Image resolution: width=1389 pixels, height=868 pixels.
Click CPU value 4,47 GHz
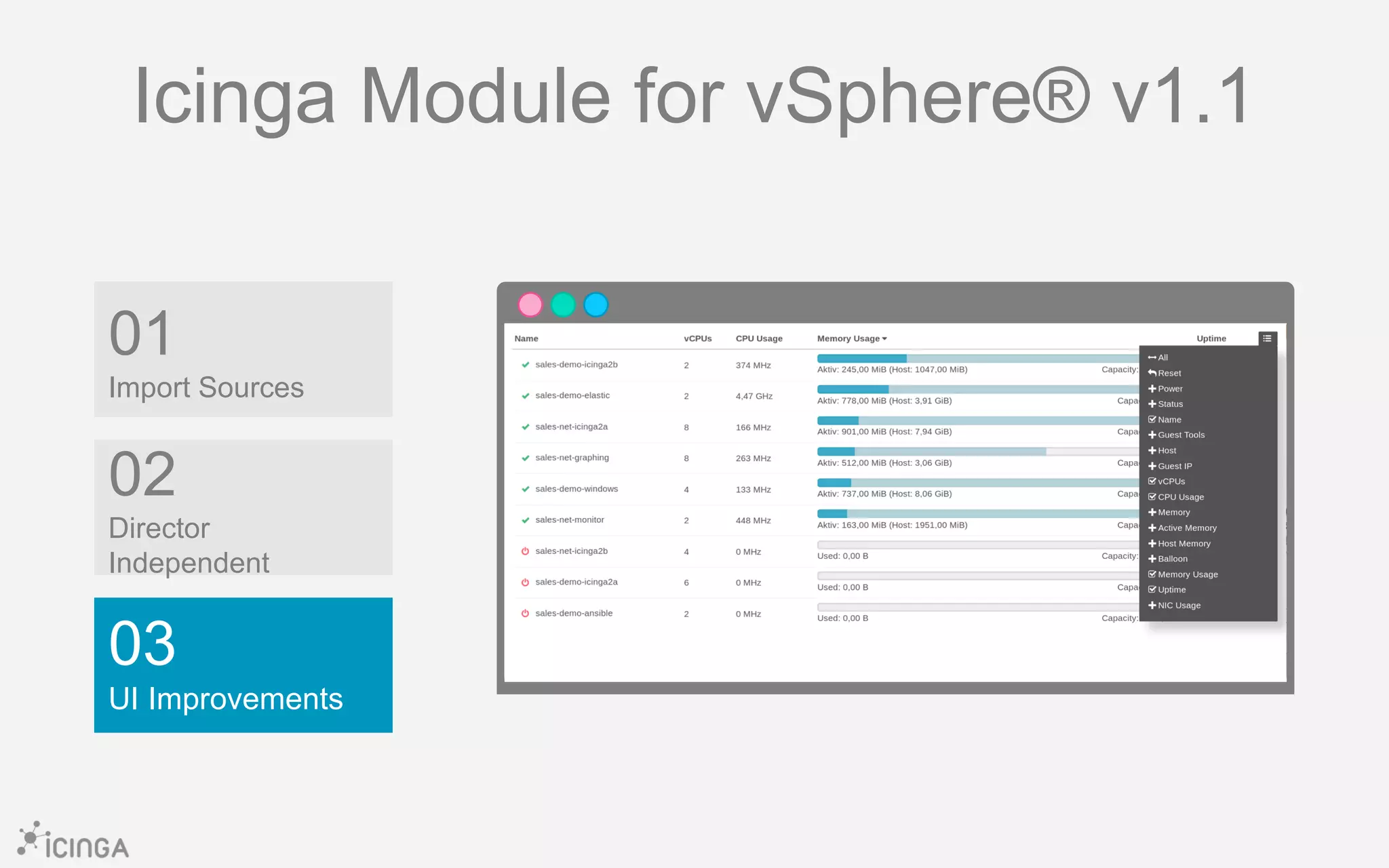[x=754, y=396]
